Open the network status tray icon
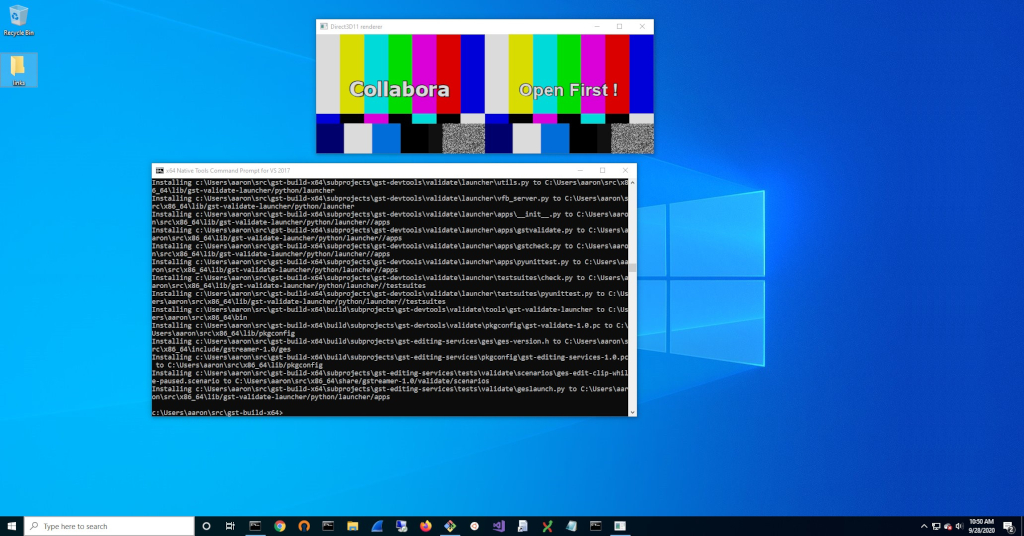 tap(936, 526)
